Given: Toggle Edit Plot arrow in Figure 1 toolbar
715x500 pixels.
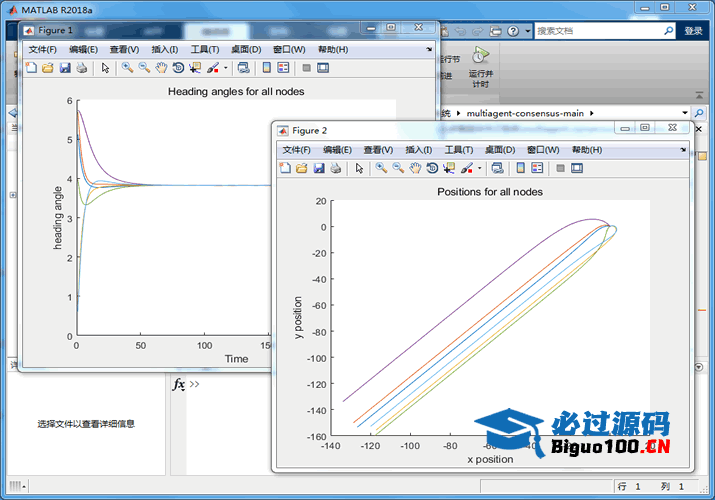Looking at the screenshot, I should [105, 68].
